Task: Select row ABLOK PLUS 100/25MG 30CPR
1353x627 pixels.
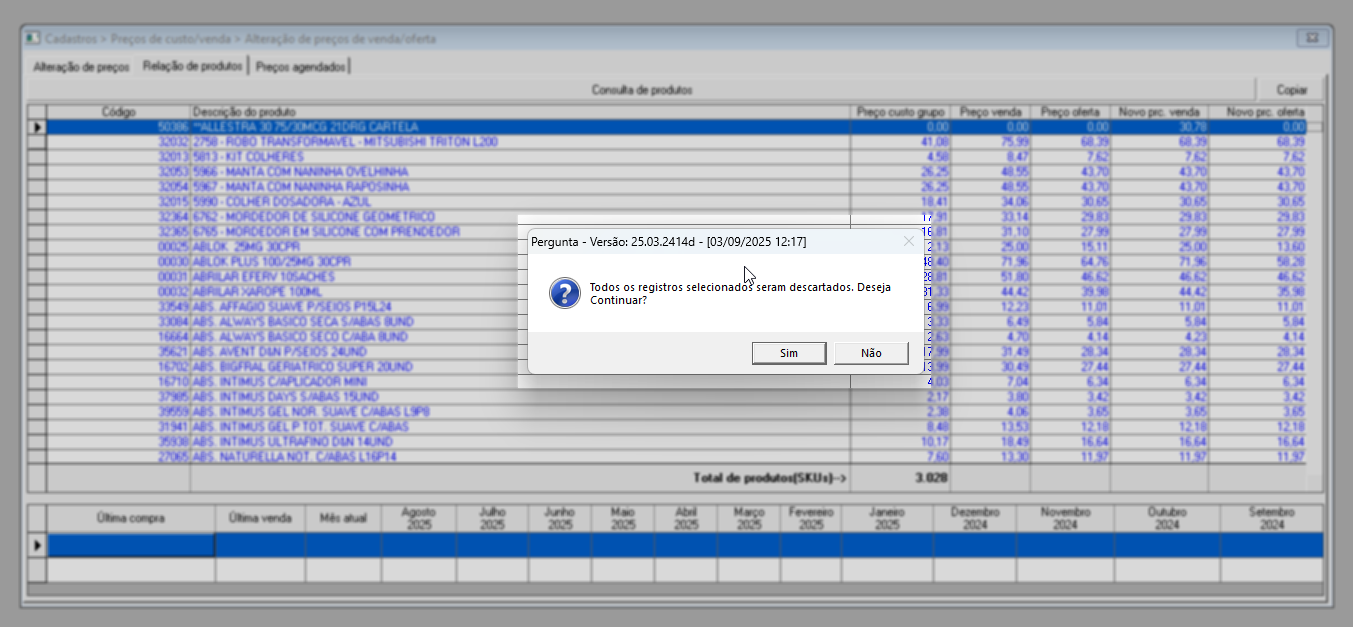Action: 676,262
